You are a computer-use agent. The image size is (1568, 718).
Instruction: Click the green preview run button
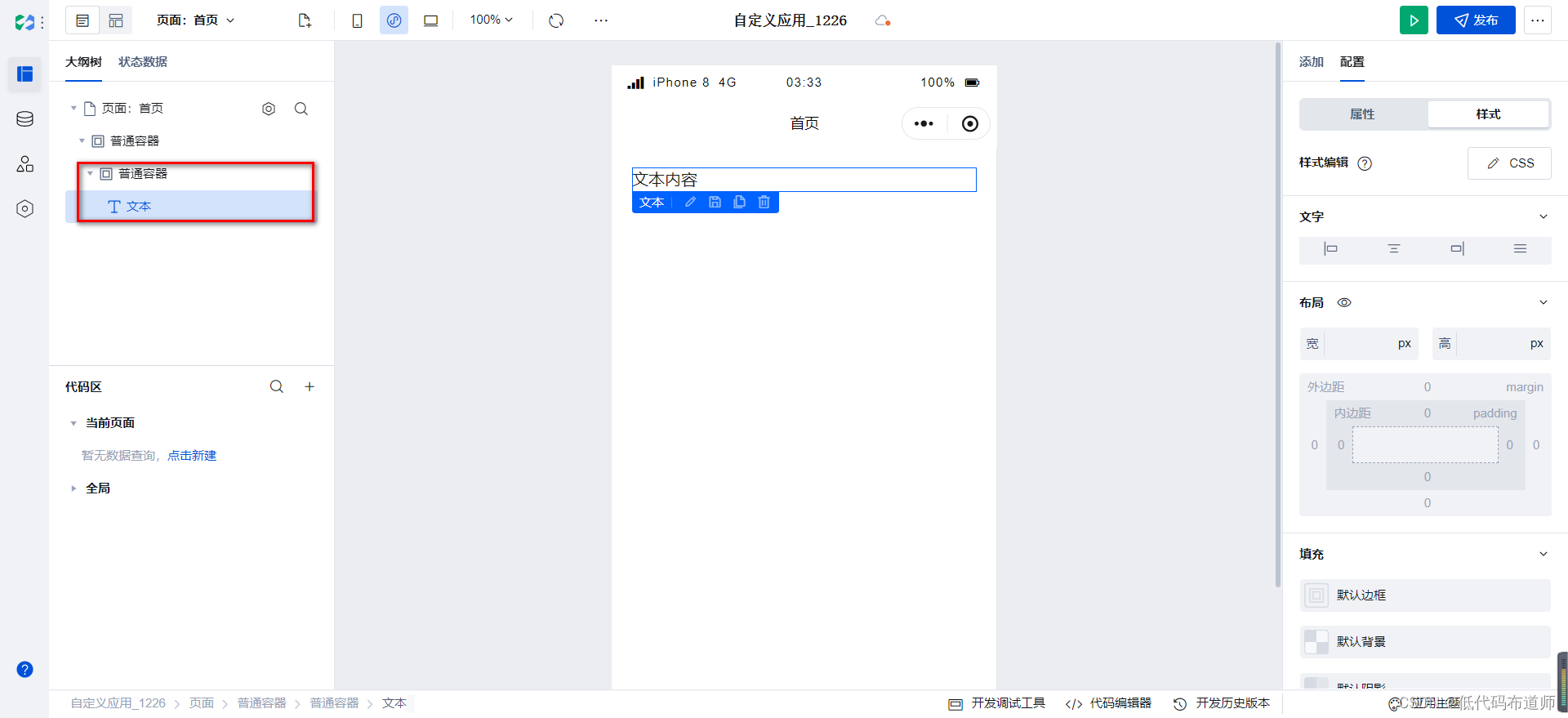point(1414,20)
